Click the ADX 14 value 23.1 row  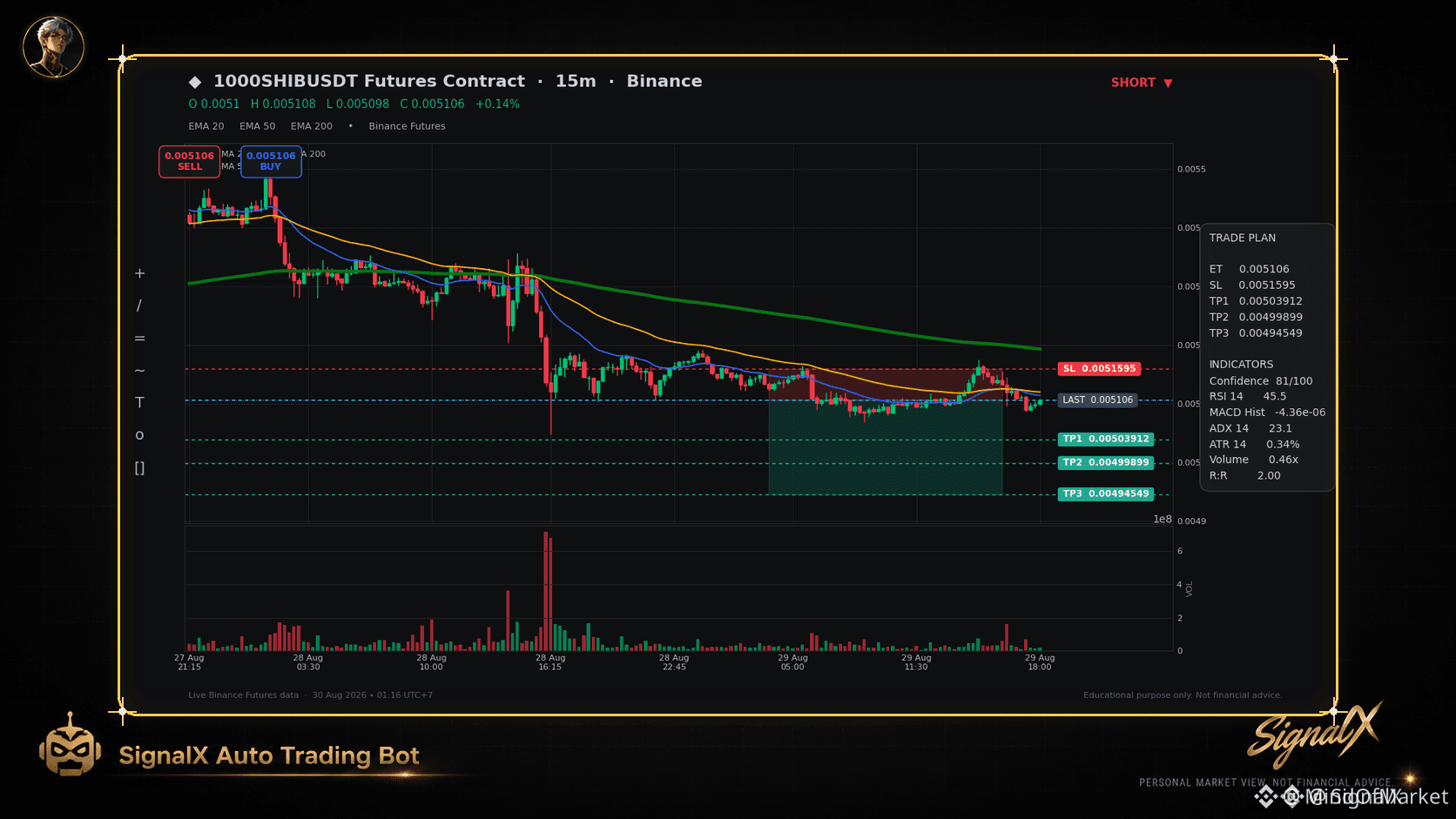(x=1250, y=428)
